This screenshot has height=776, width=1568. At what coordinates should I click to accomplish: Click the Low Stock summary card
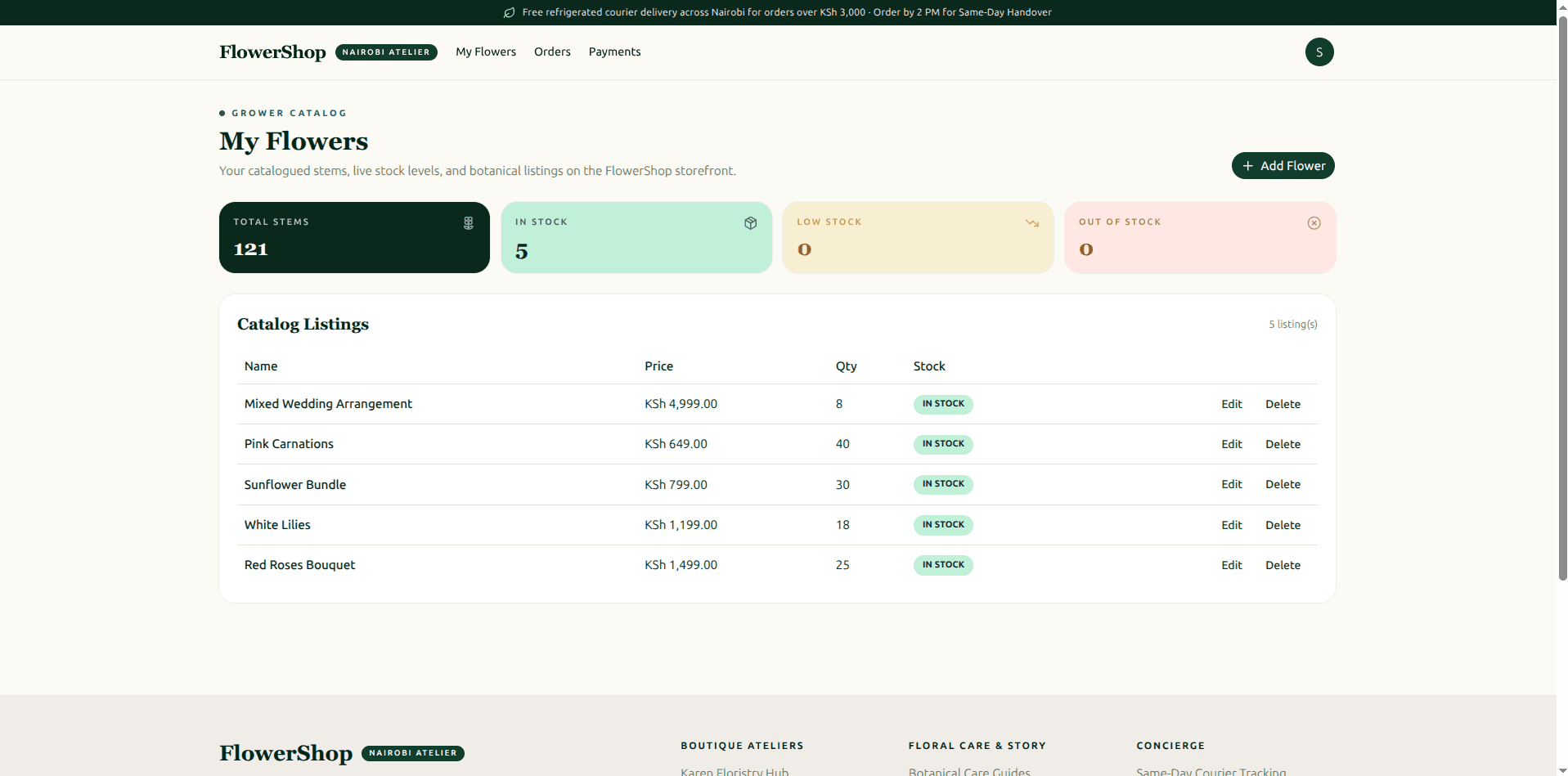[x=918, y=237]
